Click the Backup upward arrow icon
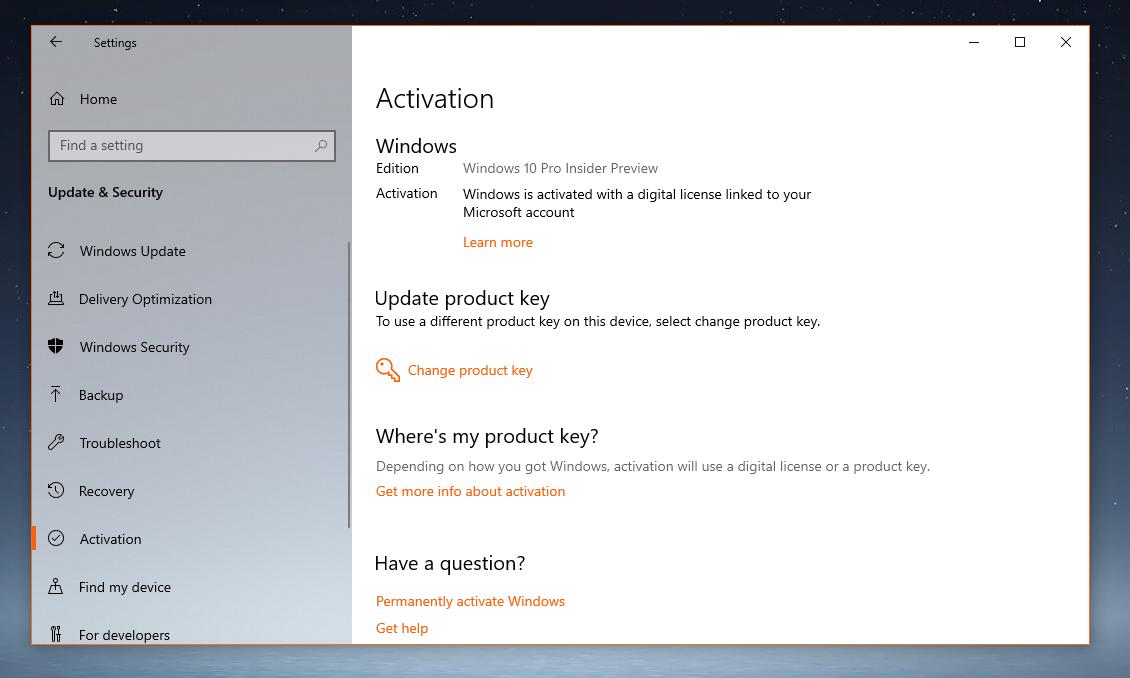This screenshot has height=678, width=1130. [x=55, y=394]
